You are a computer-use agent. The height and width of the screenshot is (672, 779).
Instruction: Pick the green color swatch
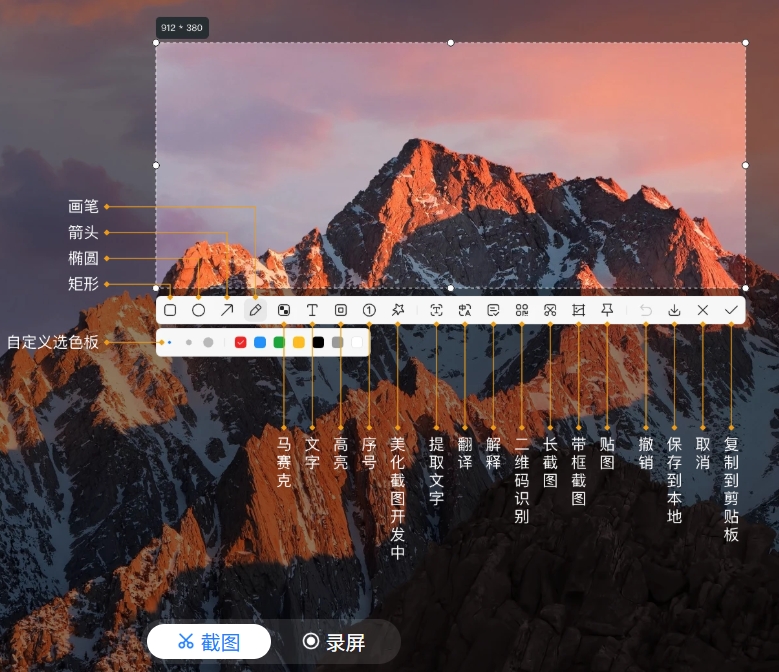click(x=279, y=342)
